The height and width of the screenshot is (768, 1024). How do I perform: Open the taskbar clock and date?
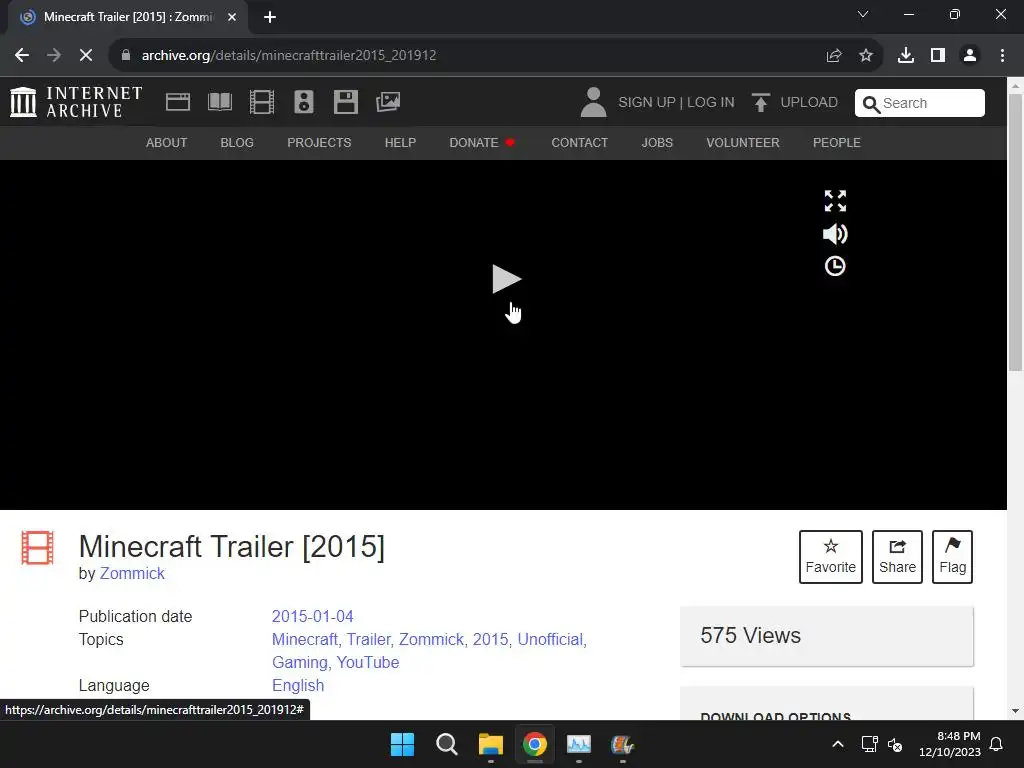pos(950,744)
